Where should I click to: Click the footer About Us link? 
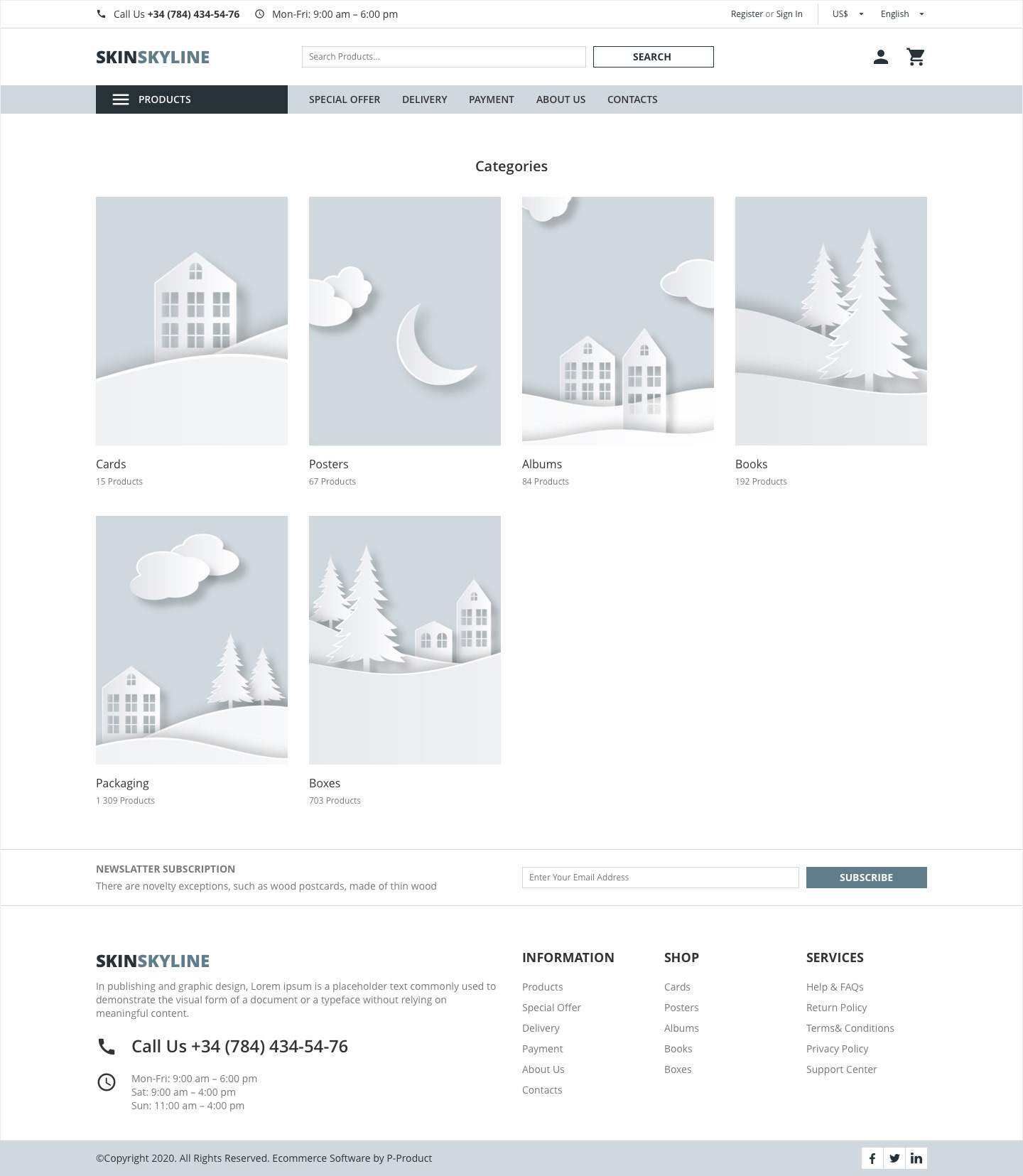(x=543, y=1069)
